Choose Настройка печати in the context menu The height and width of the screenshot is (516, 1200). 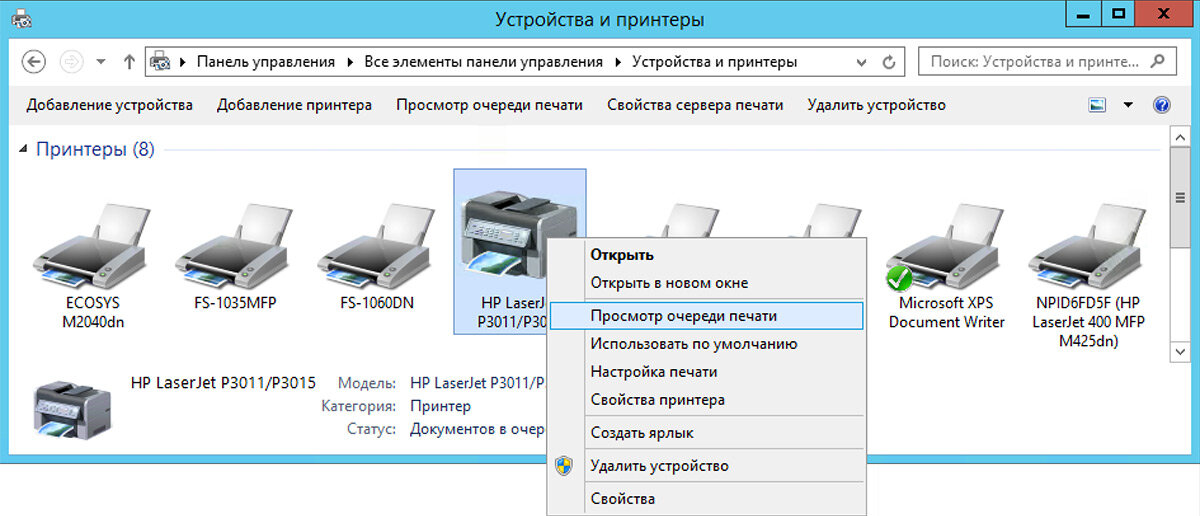pos(706,371)
